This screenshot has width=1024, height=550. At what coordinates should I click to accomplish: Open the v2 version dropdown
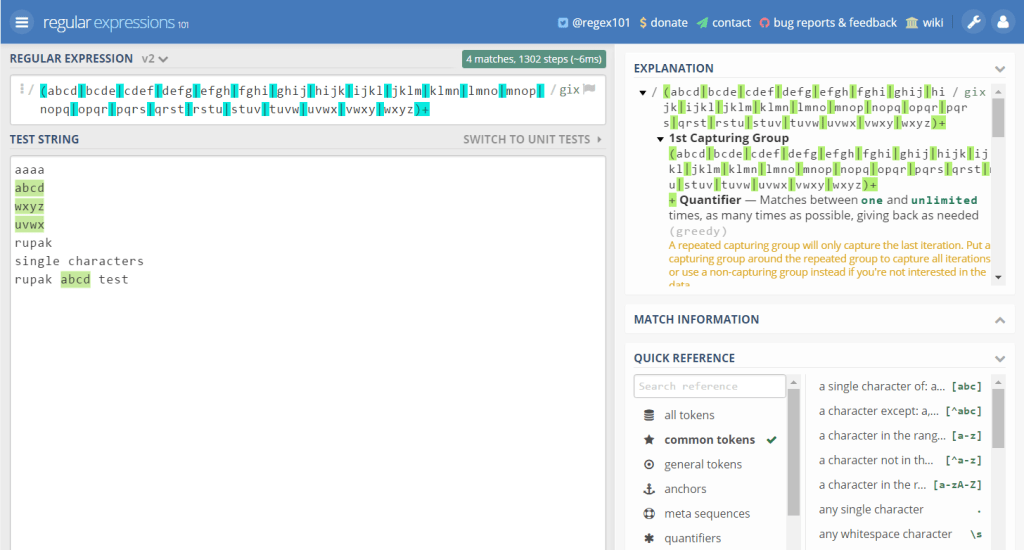pyautogui.click(x=155, y=59)
